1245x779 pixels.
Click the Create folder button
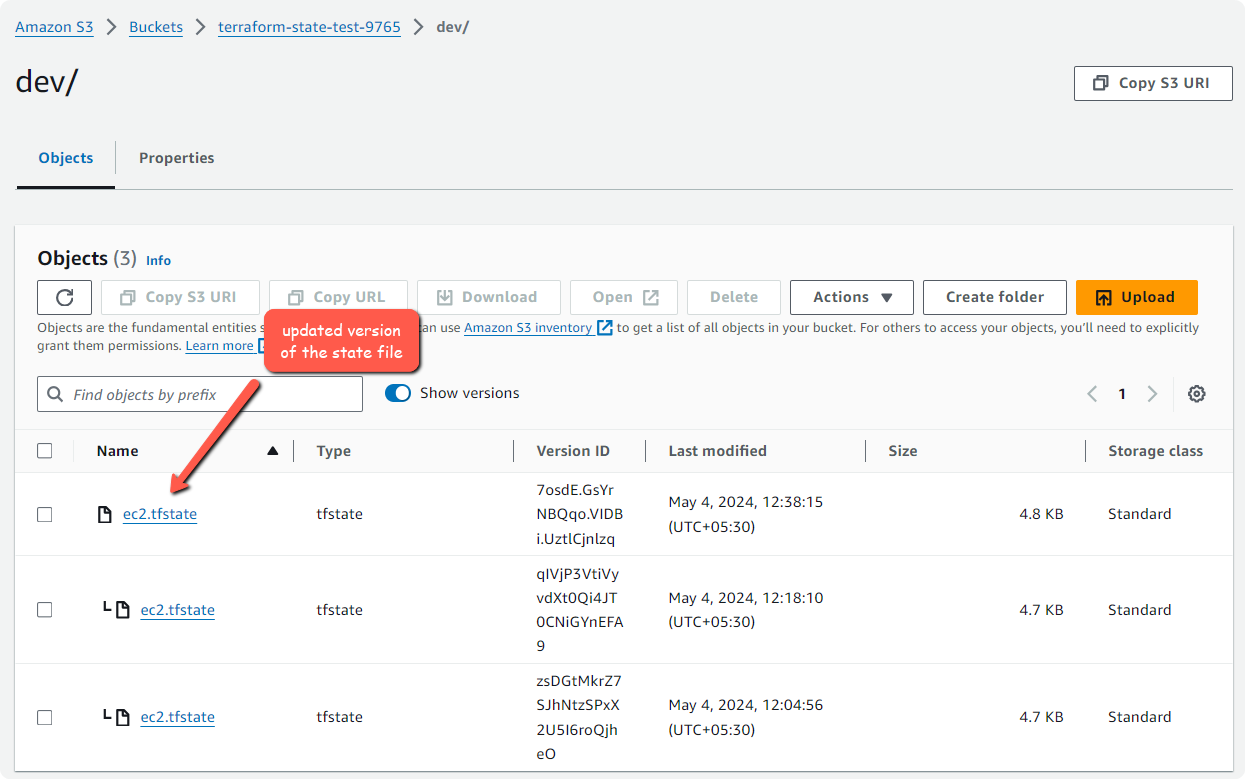(994, 297)
